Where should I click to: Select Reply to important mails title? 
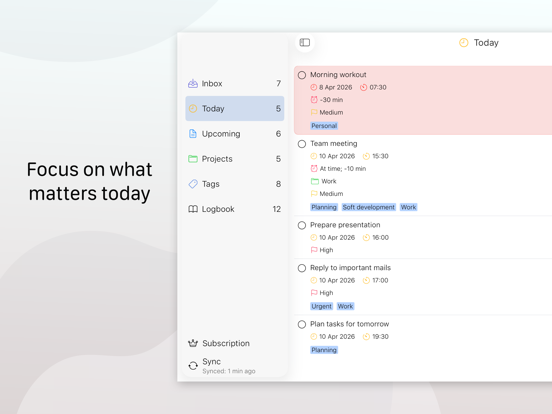(x=350, y=268)
